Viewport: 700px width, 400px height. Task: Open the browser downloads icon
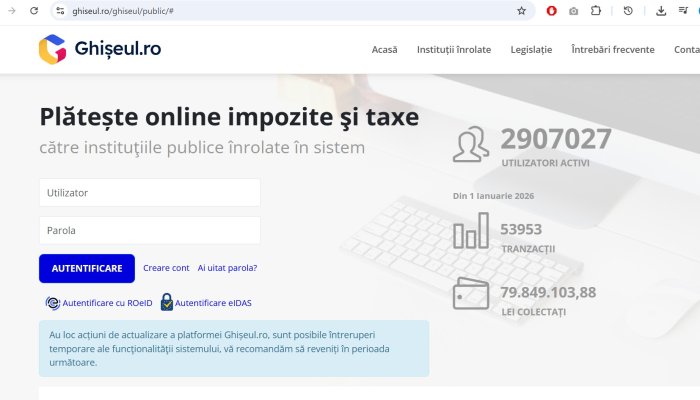tap(661, 11)
